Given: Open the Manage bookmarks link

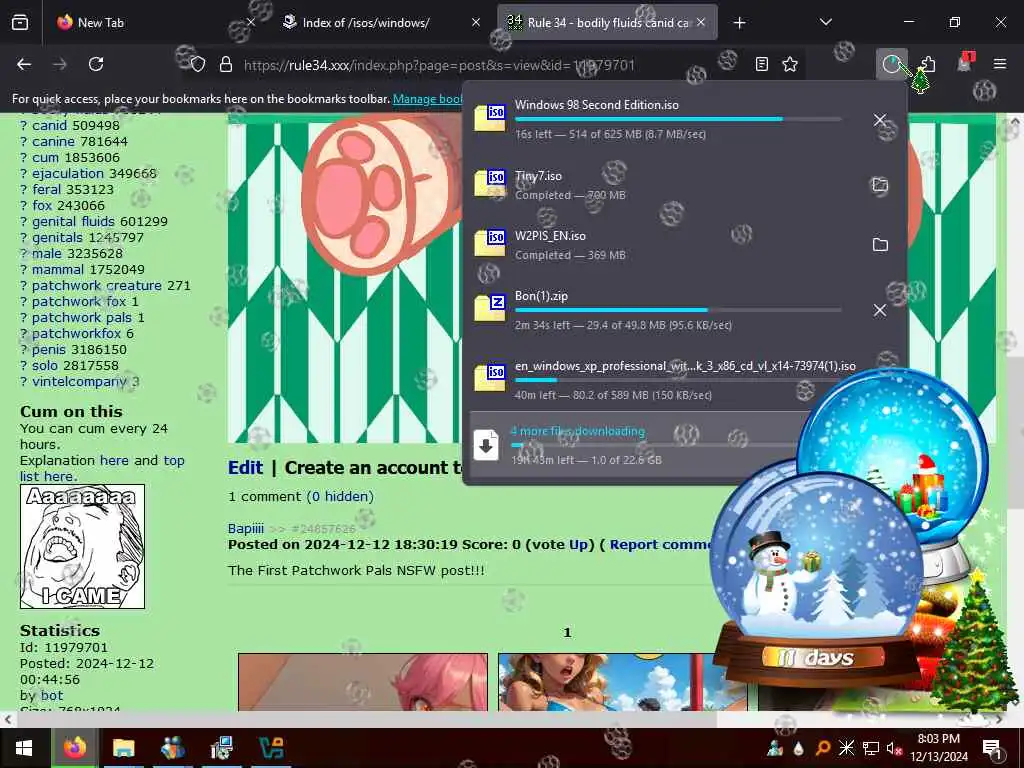Looking at the screenshot, I should [x=428, y=99].
